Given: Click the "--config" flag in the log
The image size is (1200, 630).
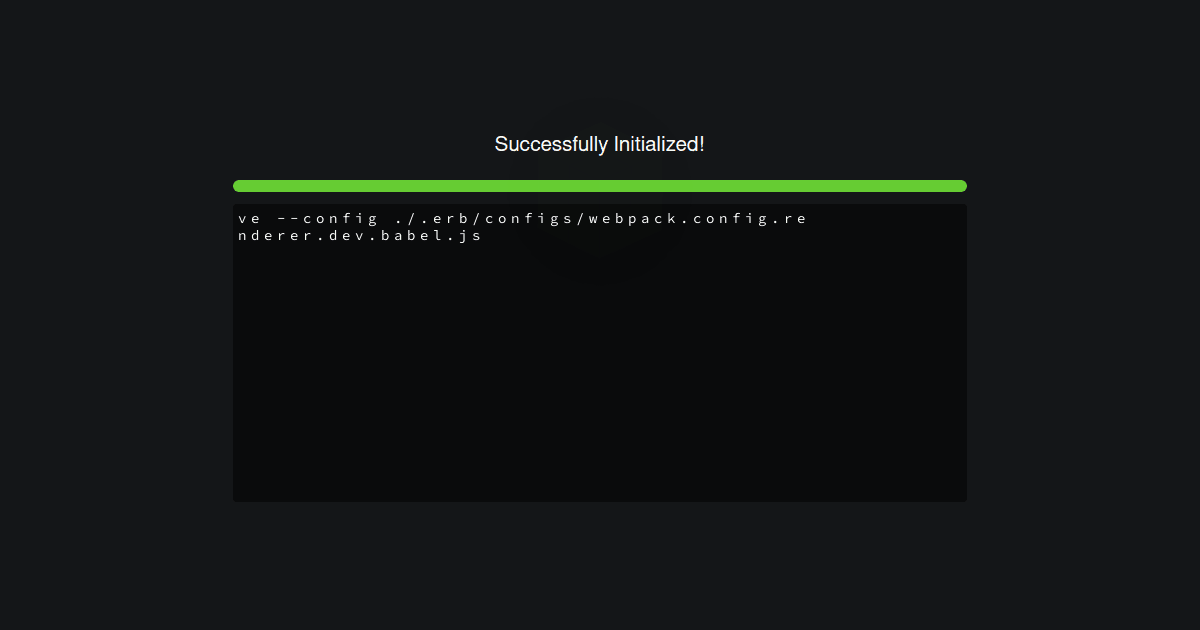Looking at the screenshot, I should click(x=327, y=218).
